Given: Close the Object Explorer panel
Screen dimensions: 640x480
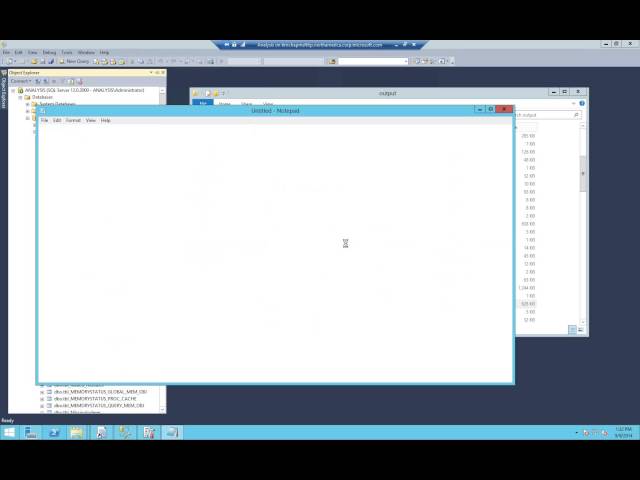Looking at the screenshot, I should (x=163, y=73).
